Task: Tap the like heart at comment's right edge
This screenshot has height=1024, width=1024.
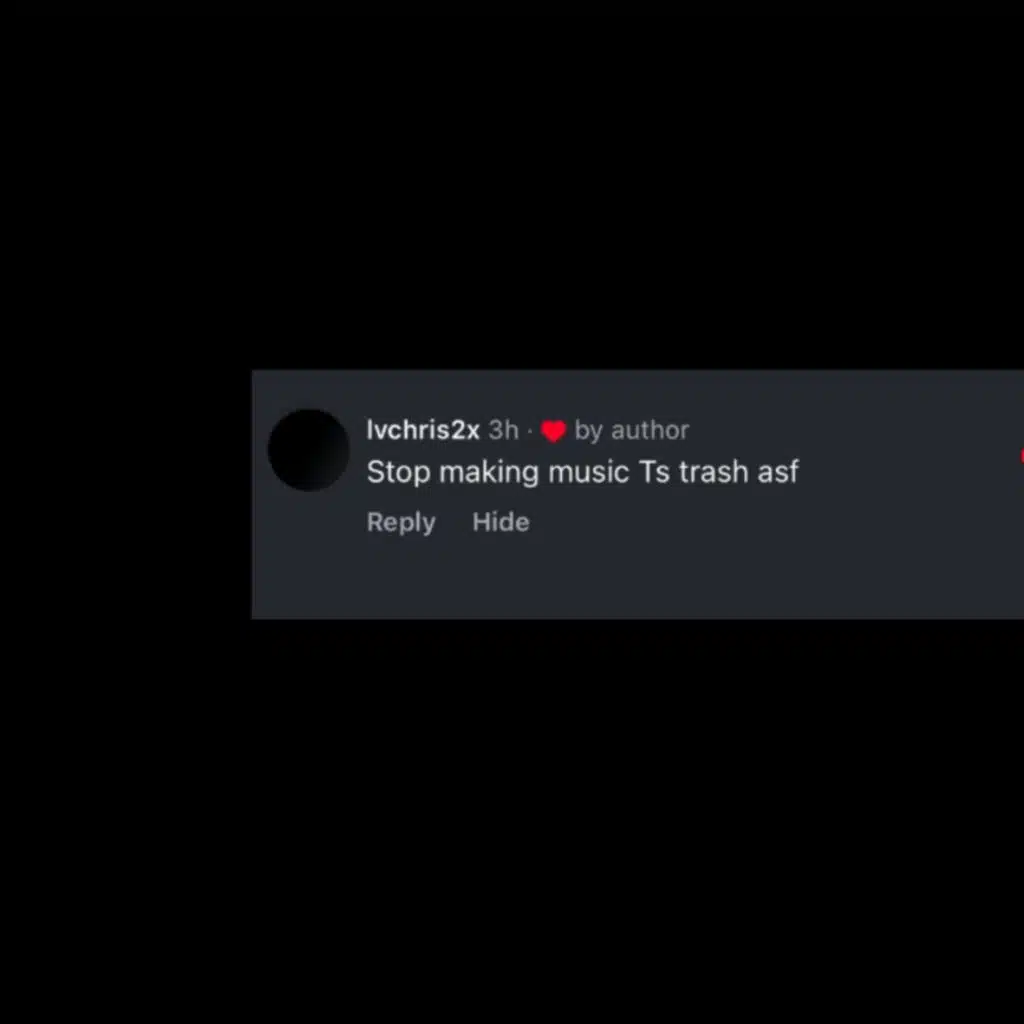Action: pyautogui.click(x=1021, y=455)
